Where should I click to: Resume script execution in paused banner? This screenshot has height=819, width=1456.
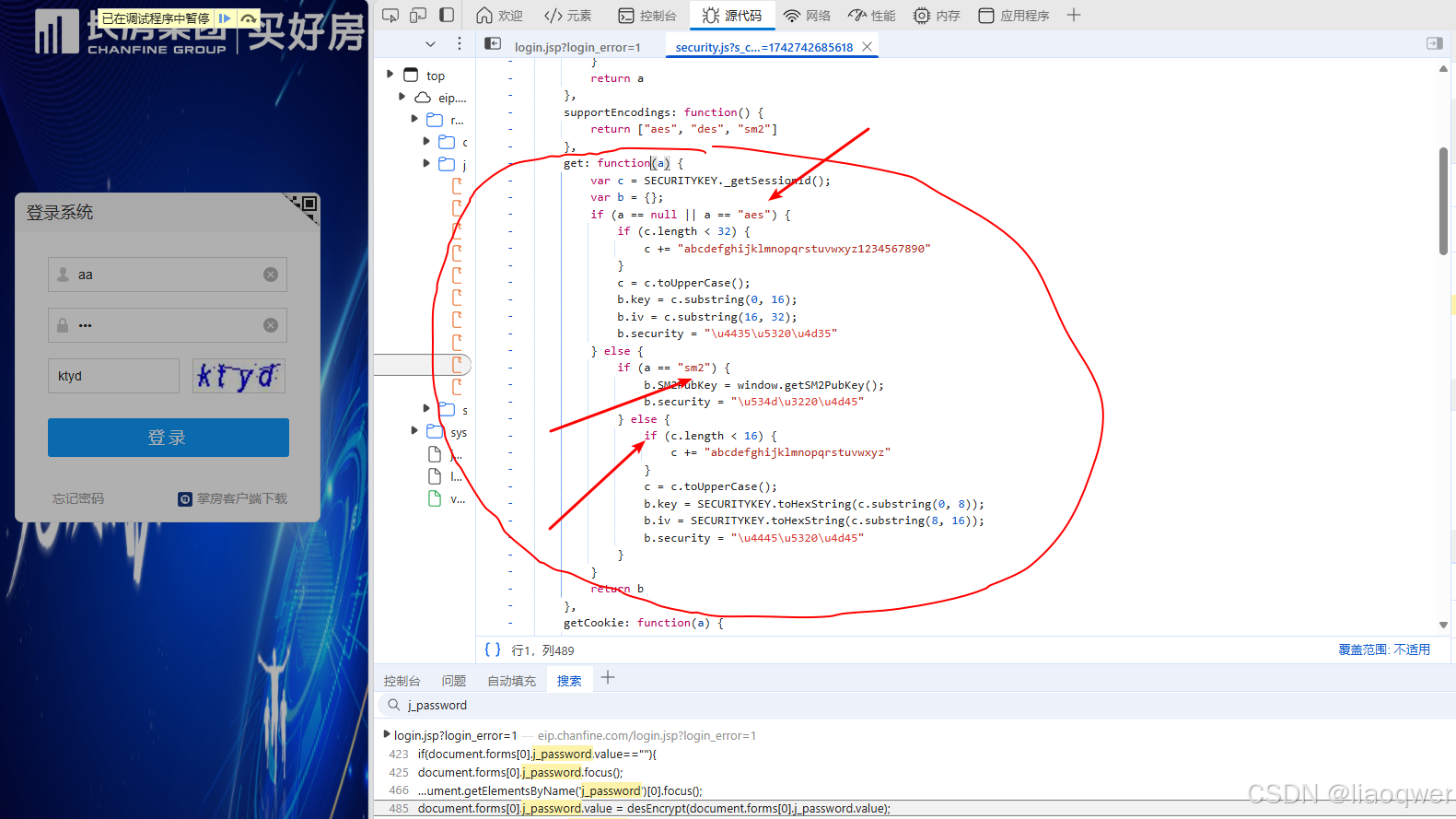pos(225,18)
